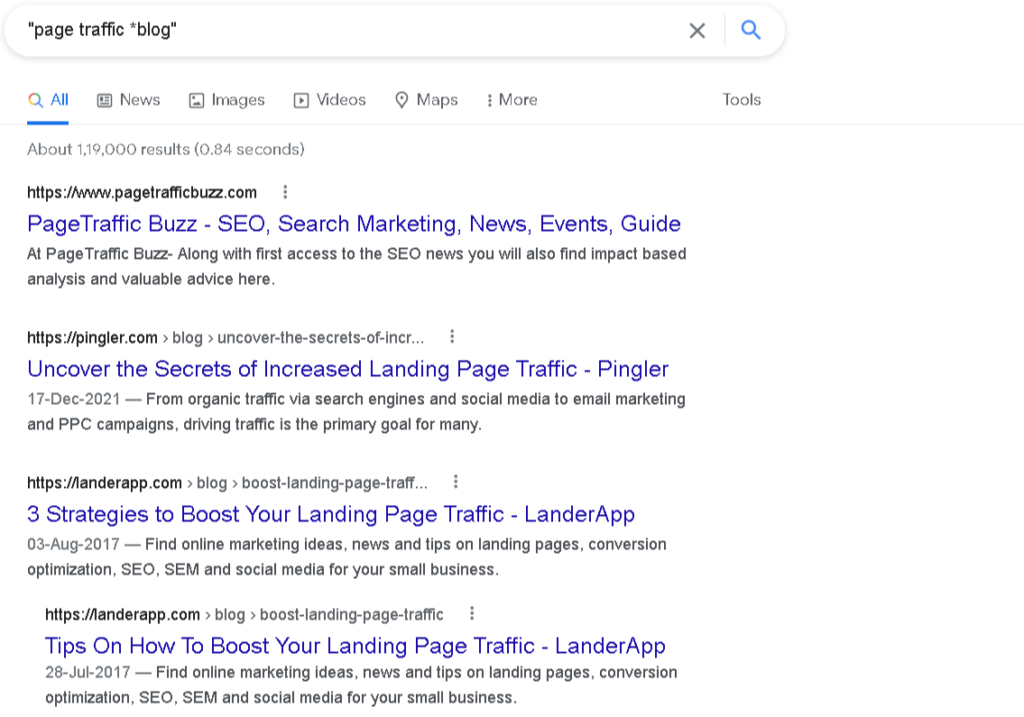Open the More search options menu

(511, 100)
